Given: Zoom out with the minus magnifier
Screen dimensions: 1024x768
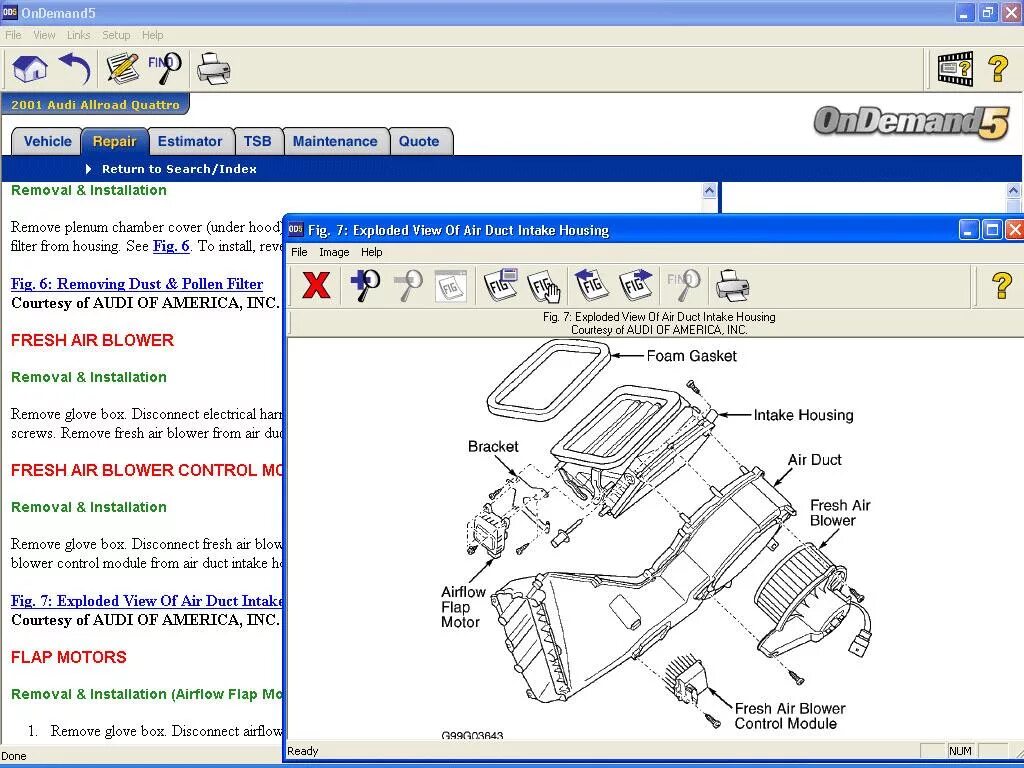Looking at the screenshot, I should click(x=408, y=285).
